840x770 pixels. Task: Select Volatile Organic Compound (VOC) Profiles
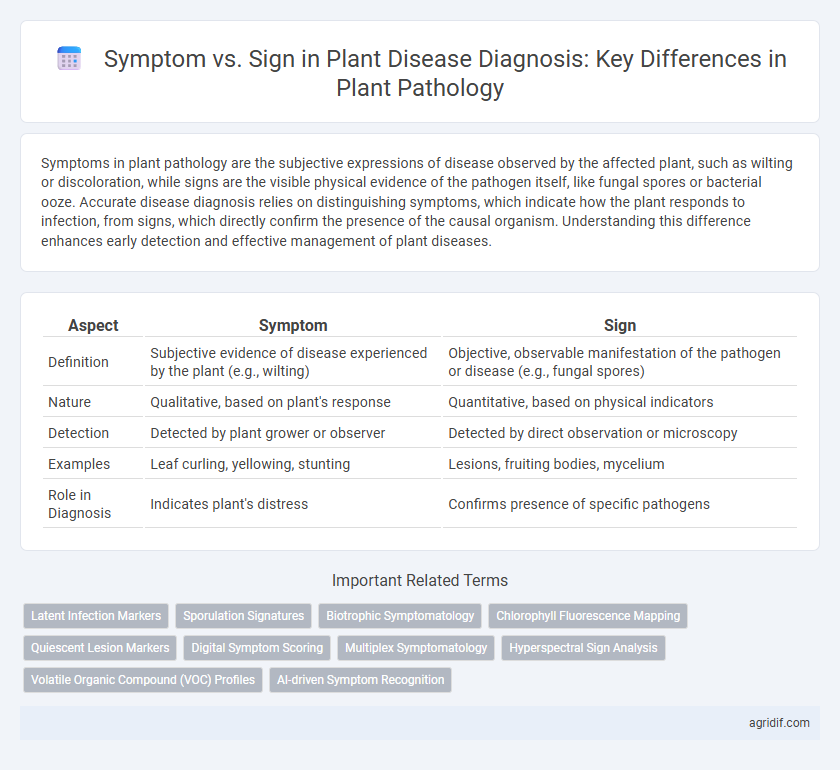(x=142, y=680)
